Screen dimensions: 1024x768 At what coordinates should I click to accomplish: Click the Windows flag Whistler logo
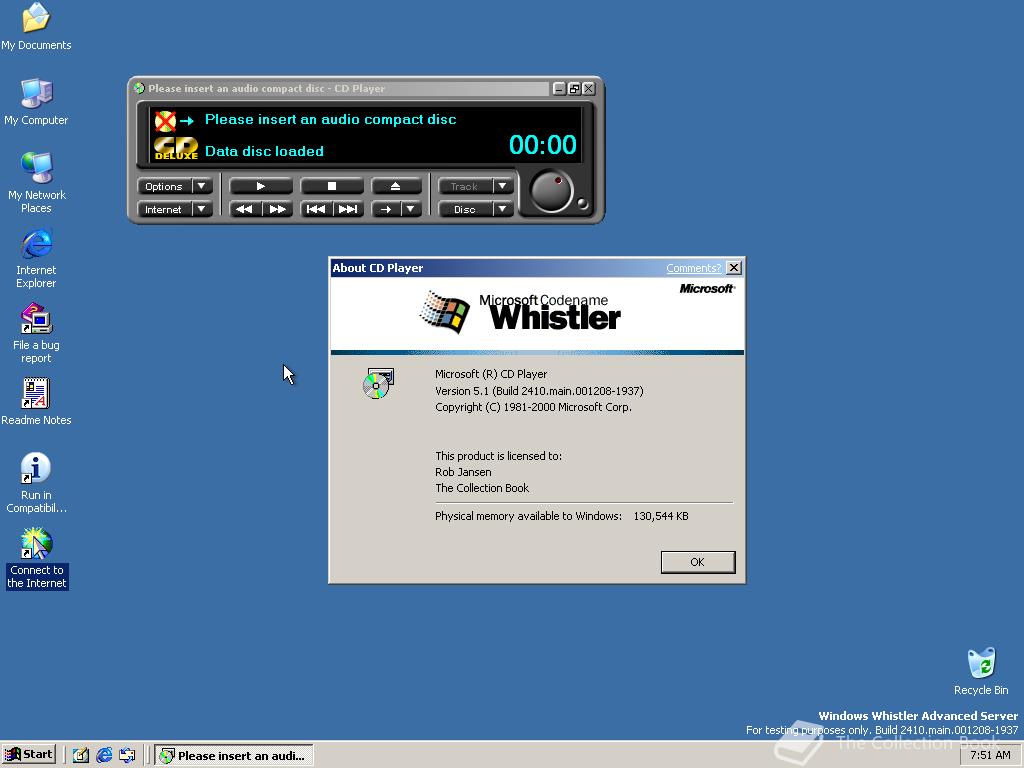(x=444, y=312)
